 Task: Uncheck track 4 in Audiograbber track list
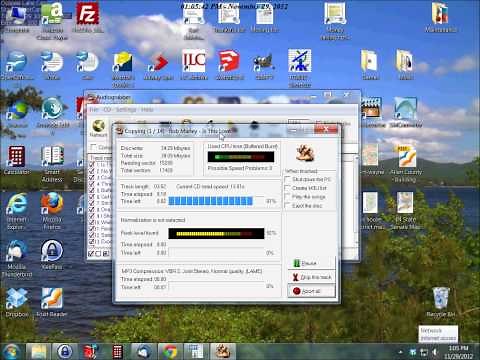point(92,184)
